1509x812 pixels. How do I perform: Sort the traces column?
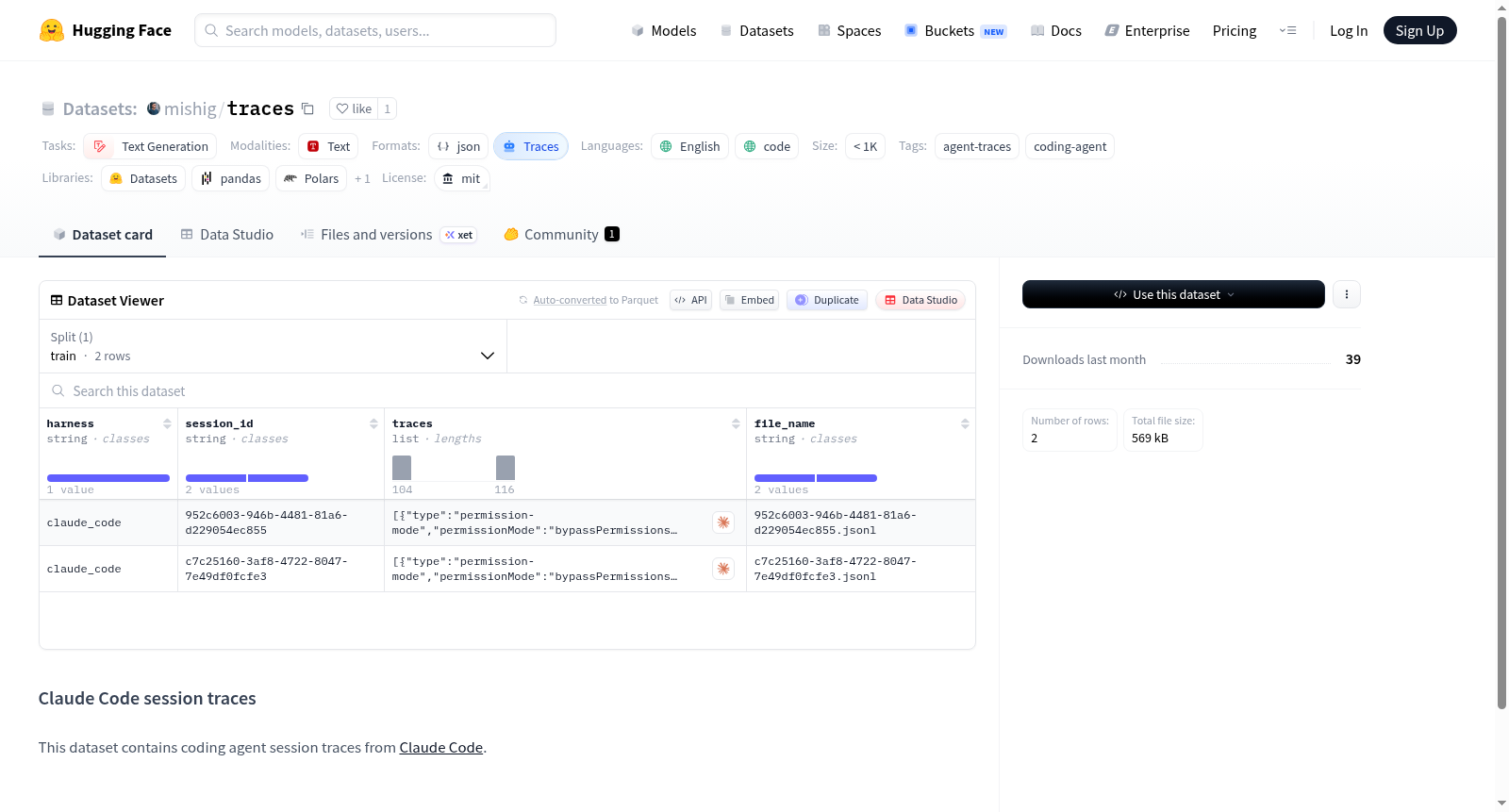click(736, 423)
